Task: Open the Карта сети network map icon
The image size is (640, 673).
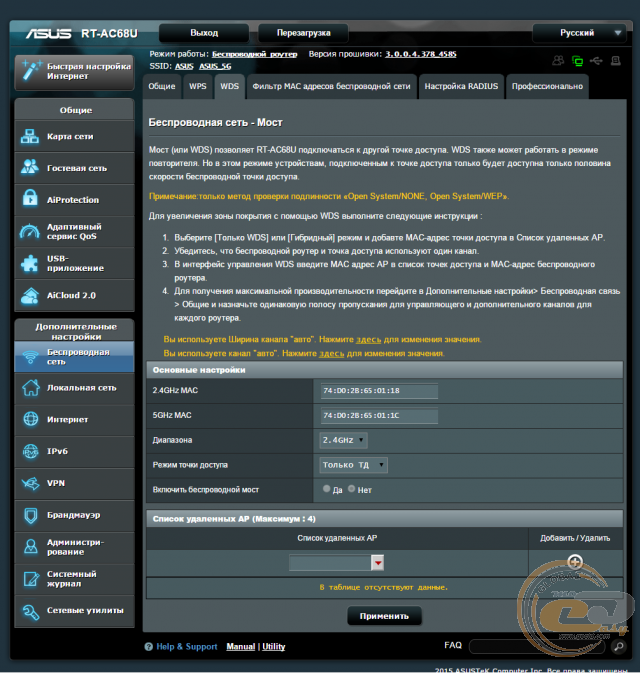Action: pyautogui.click(x=30, y=136)
